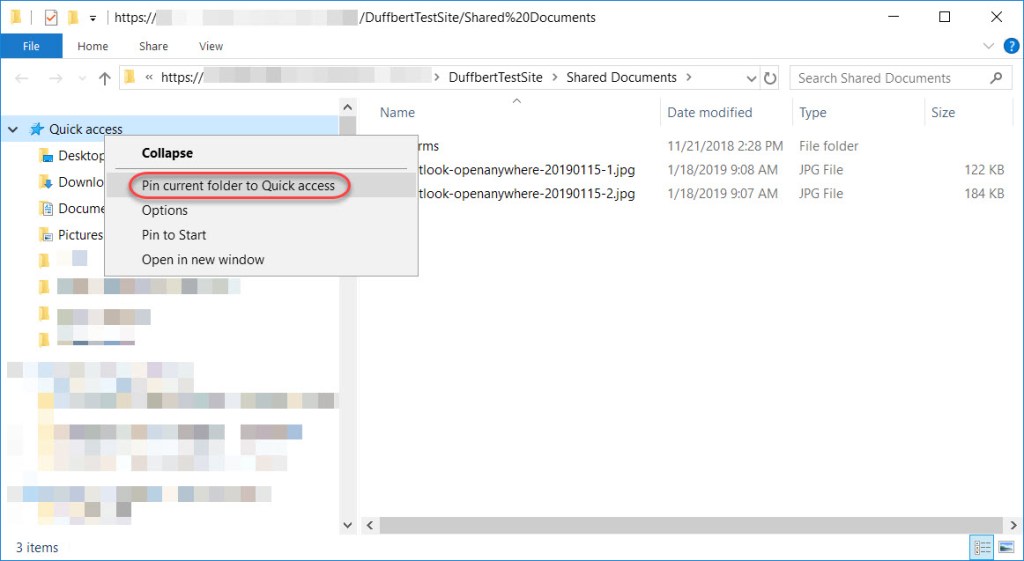This screenshot has height=561, width=1024.
Task: Click the Downloads folder icon in navigation pane
Action: point(46,182)
